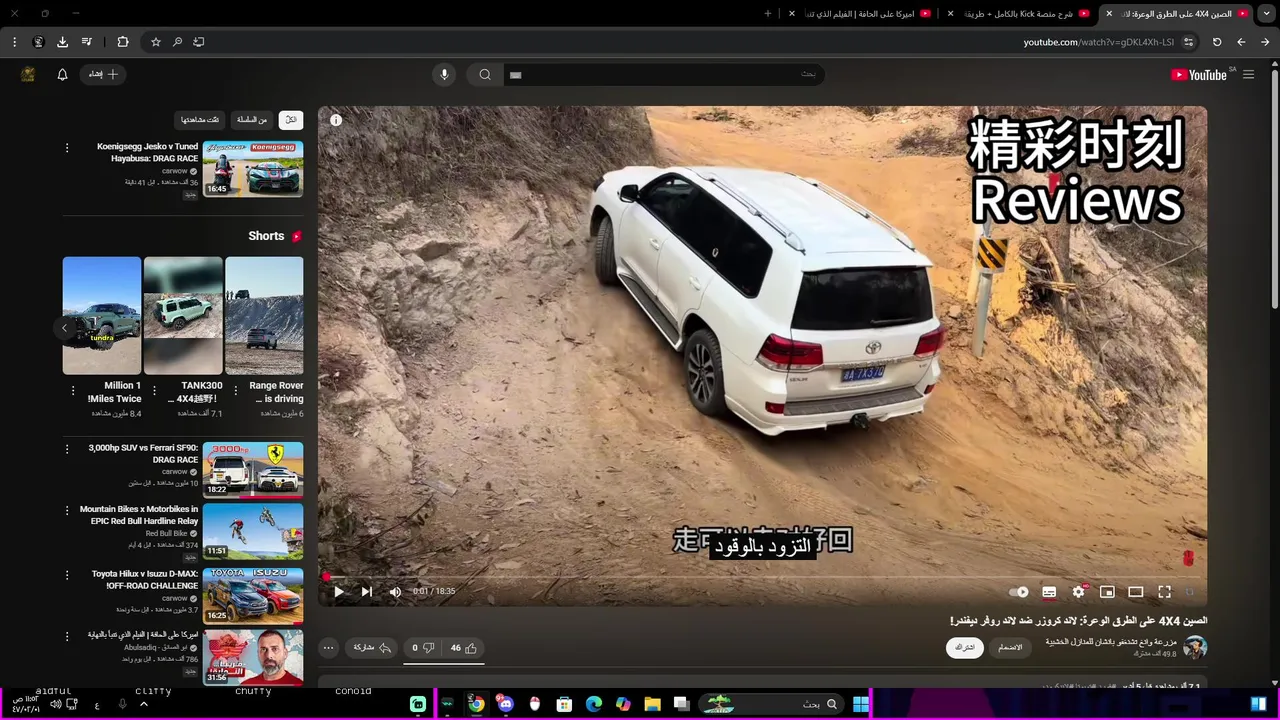1280x720 pixels.
Task: Enter full screen mode
Action: pos(1165,592)
